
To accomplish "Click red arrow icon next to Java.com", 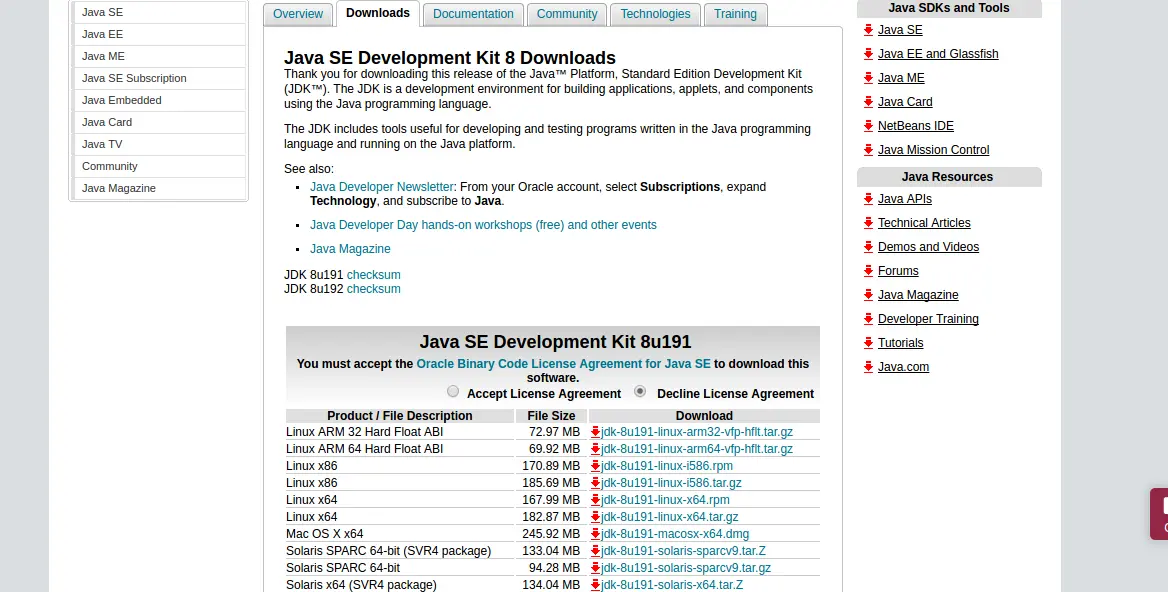I will pyautogui.click(x=868, y=366).
